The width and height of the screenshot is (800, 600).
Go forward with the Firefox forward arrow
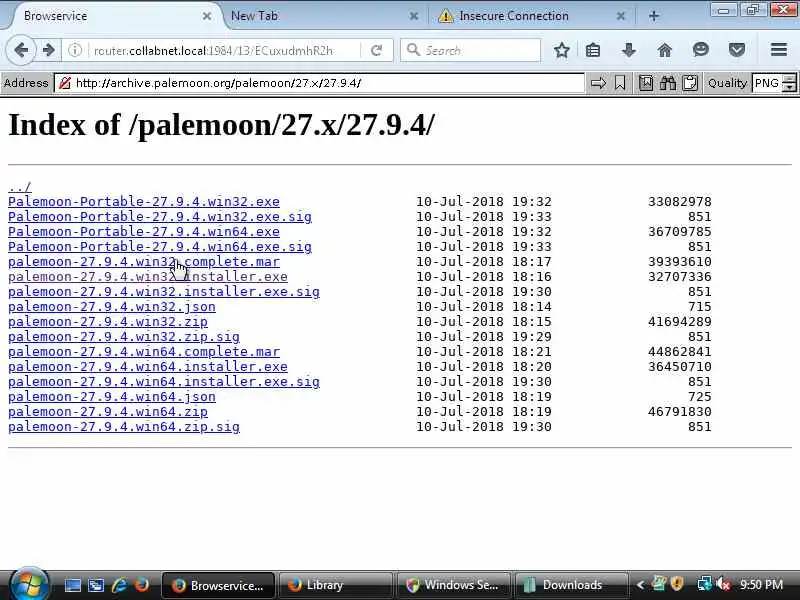48,50
